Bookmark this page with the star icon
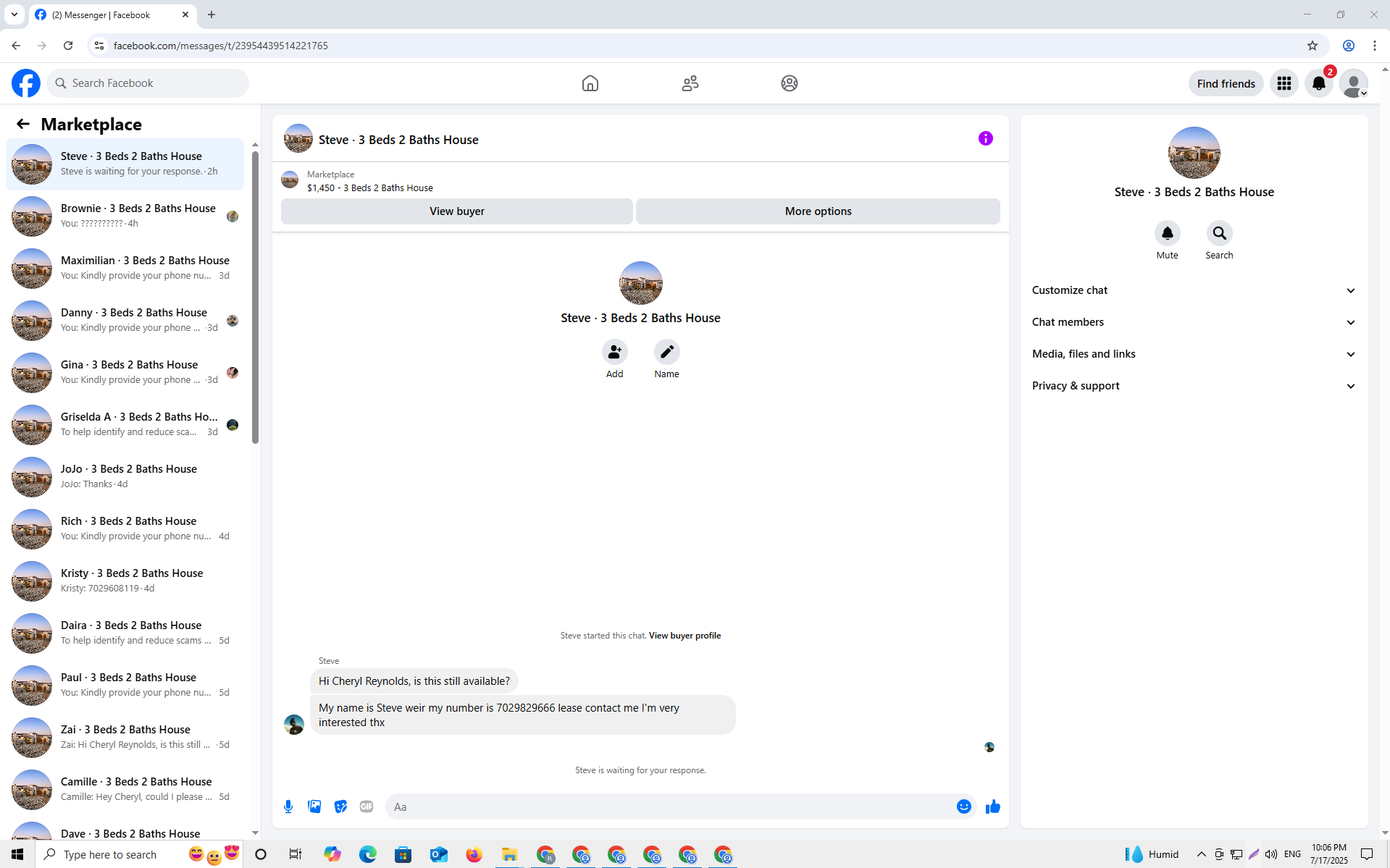The image size is (1390, 868). tap(1312, 46)
